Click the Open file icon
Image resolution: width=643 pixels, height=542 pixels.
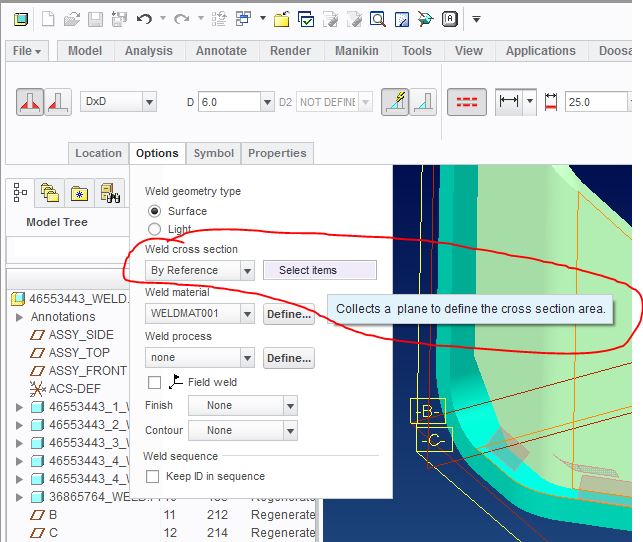coord(72,19)
